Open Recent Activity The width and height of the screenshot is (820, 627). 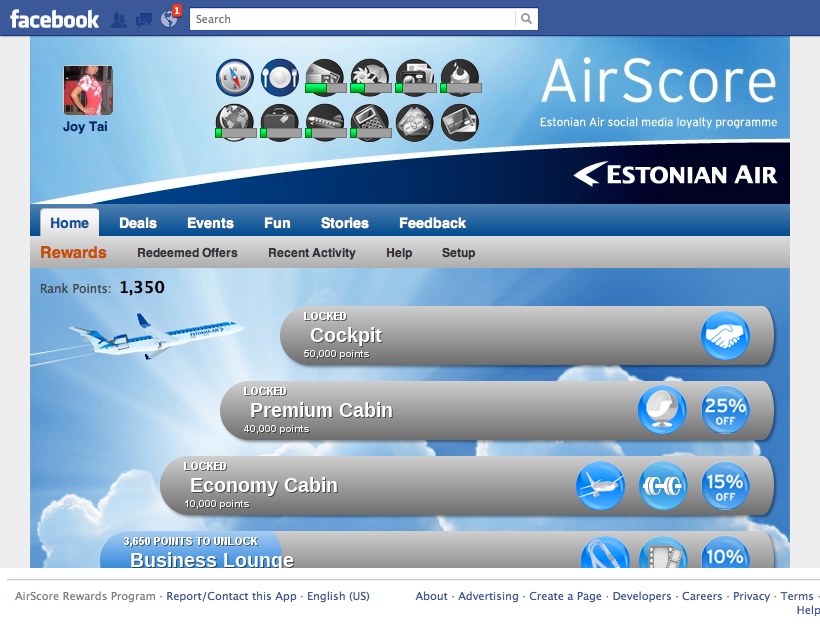[312, 253]
